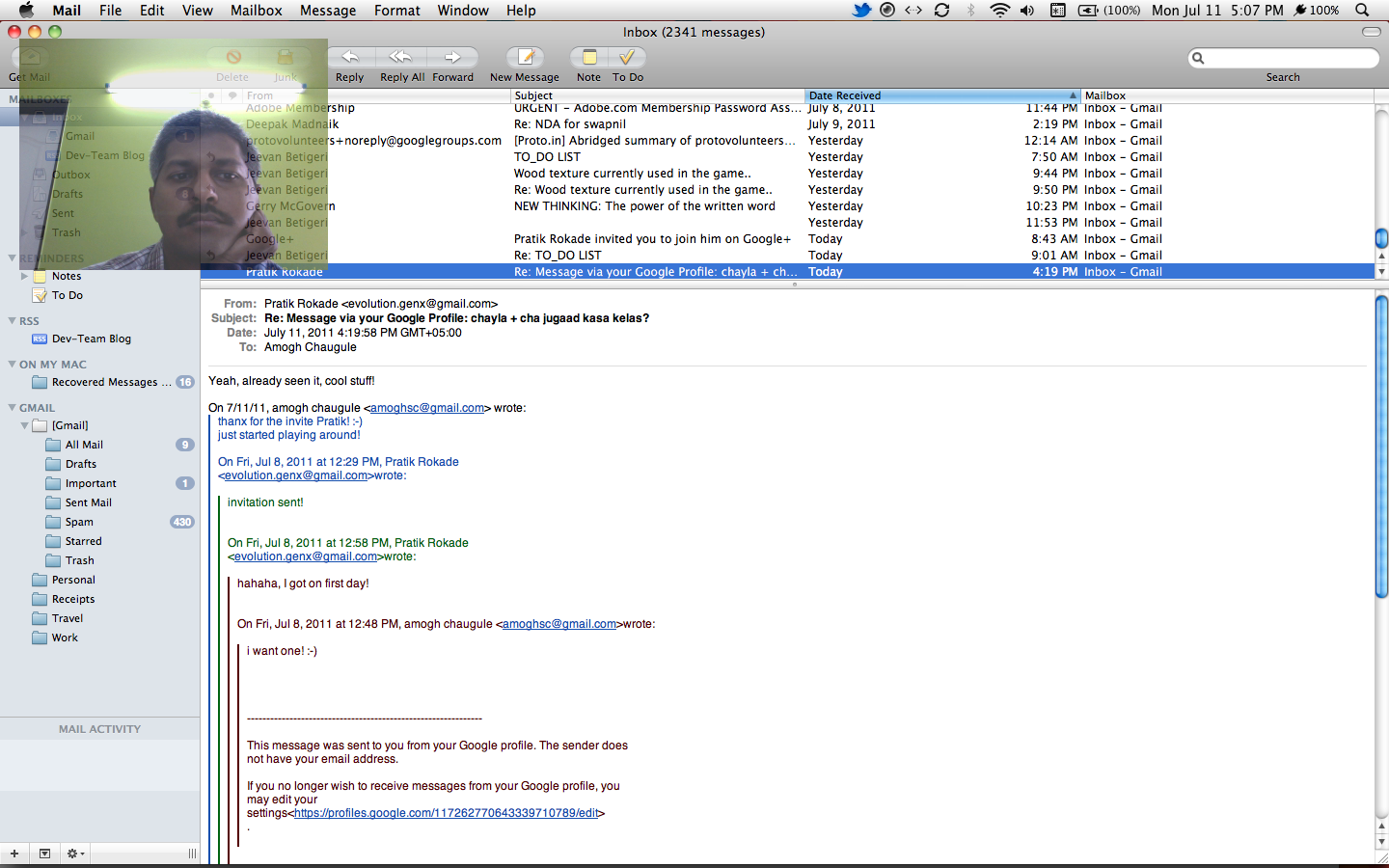Click the MAIL ACTIVITY header

click(x=99, y=729)
